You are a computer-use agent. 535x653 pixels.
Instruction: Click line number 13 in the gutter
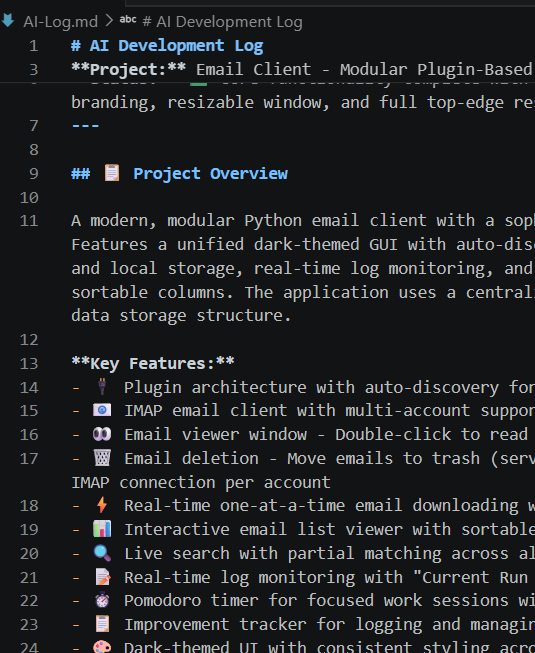pos(29,364)
